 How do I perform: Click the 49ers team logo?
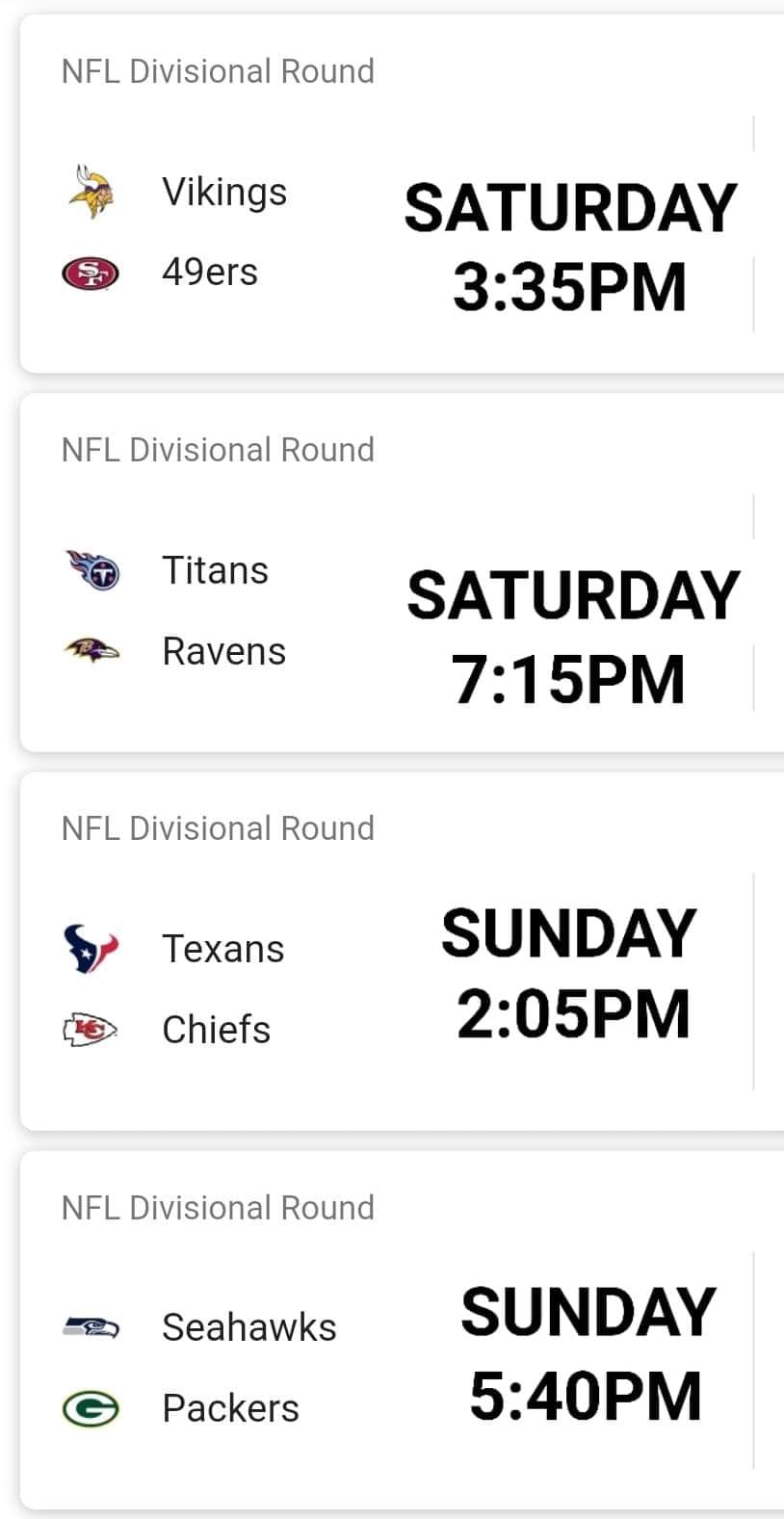(x=91, y=274)
